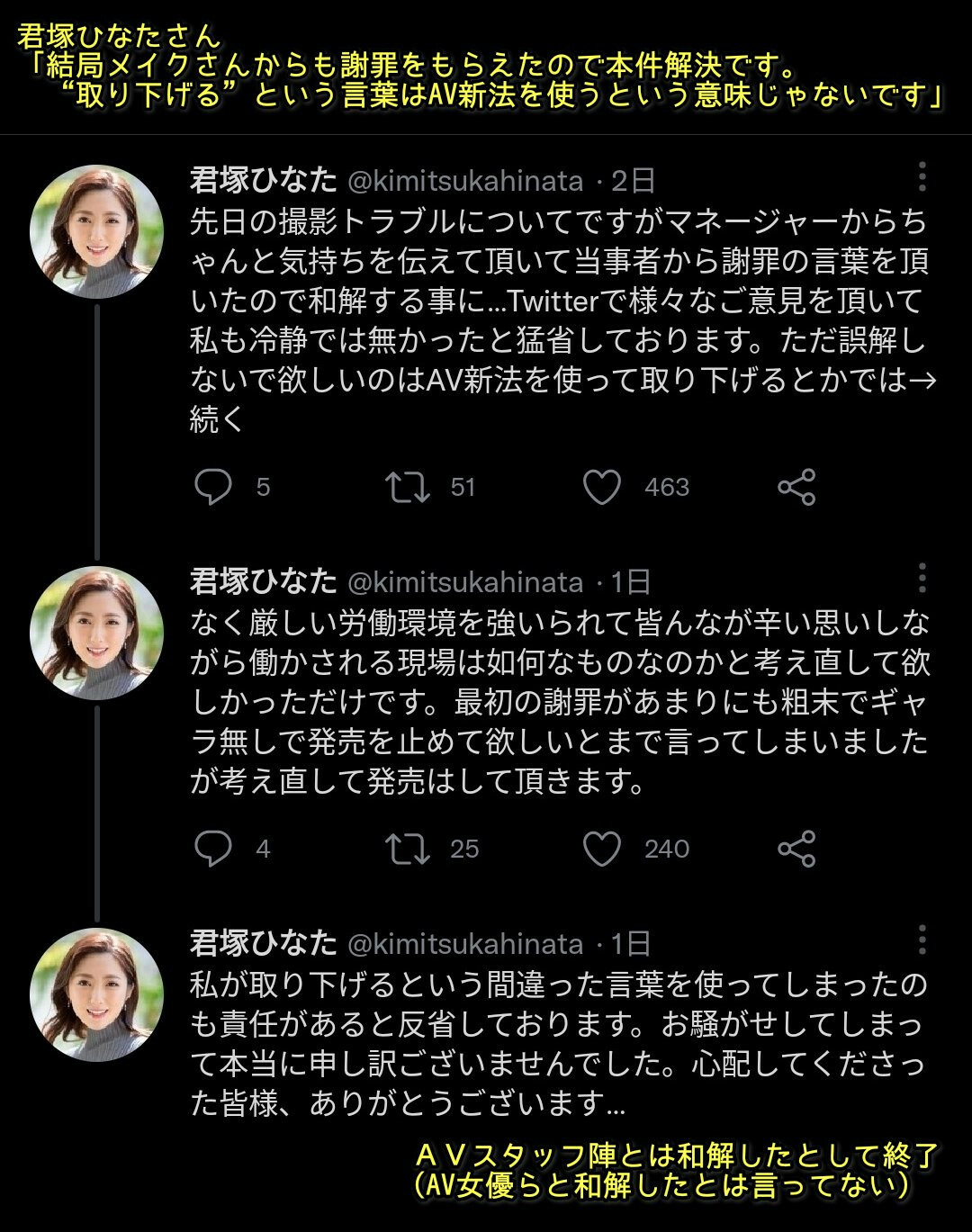This screenshot has width=972, height=1232.
Task: Share the first tweet
Action: pyautogui.click(x=796, y=487)
